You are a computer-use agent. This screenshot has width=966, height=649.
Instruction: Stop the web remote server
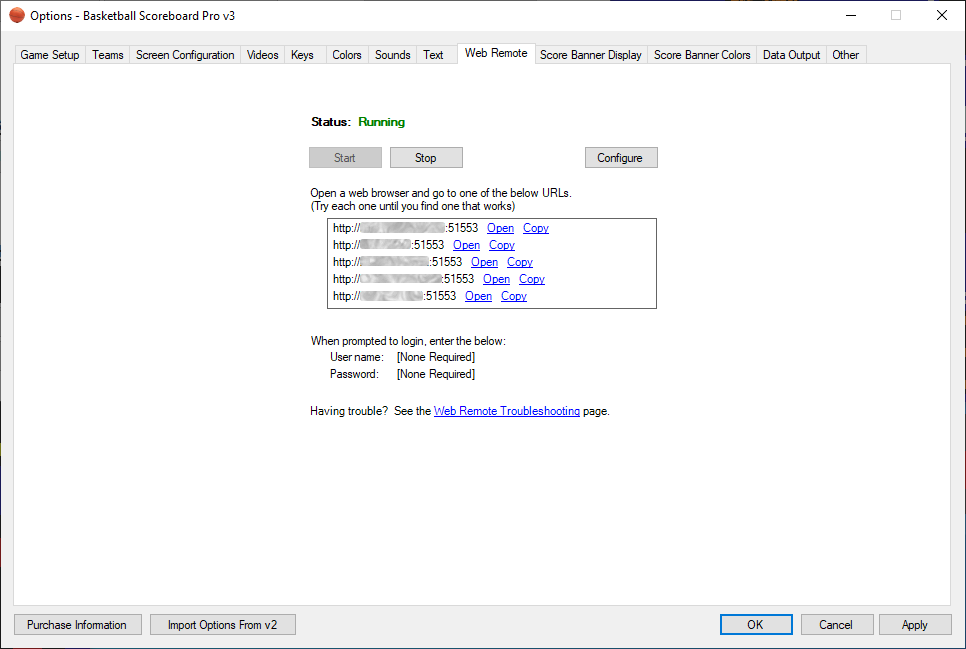point(426,158)
